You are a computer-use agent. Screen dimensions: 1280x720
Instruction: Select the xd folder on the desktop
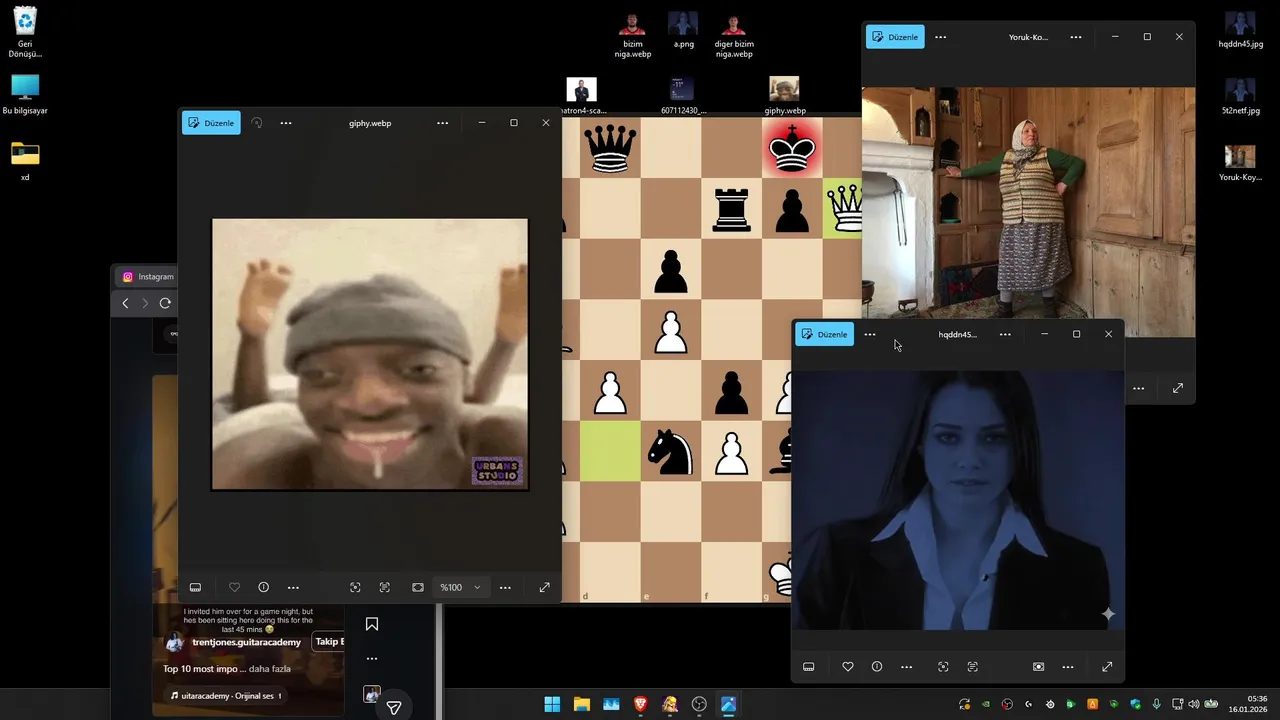click(x=25, y=160)
